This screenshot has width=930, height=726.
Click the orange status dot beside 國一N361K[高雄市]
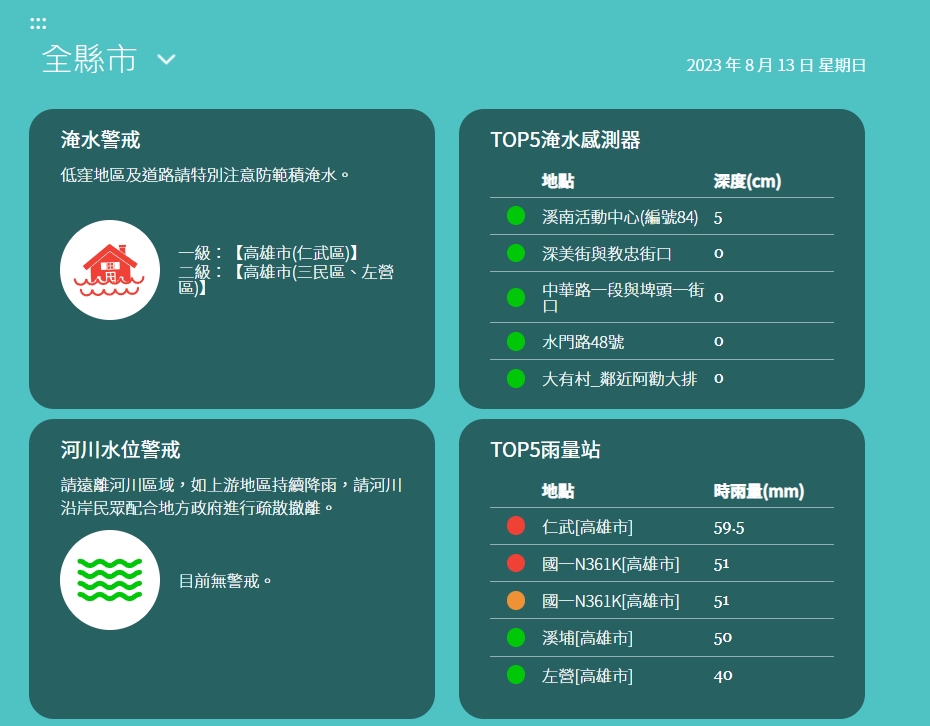pos(516,599)
